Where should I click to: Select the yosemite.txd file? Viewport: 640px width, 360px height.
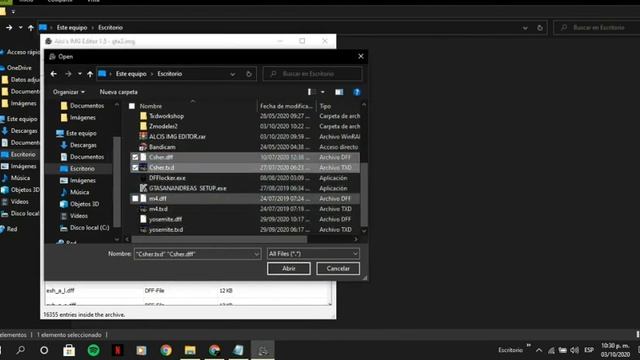pos(166,229)
